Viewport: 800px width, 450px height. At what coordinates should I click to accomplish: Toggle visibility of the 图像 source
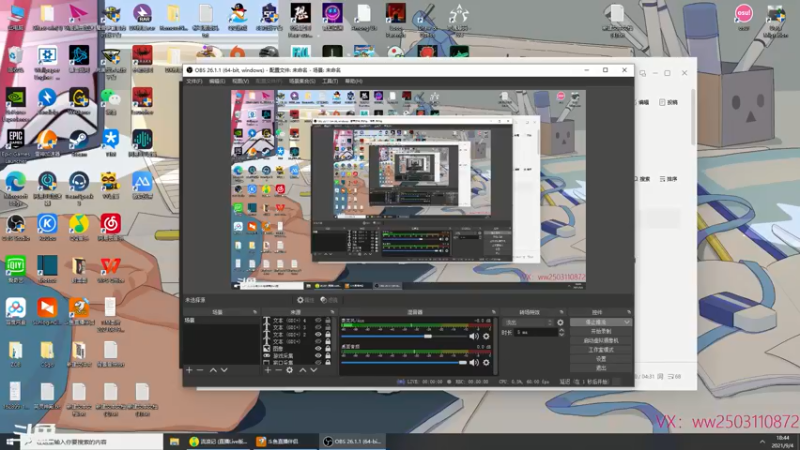318,348
